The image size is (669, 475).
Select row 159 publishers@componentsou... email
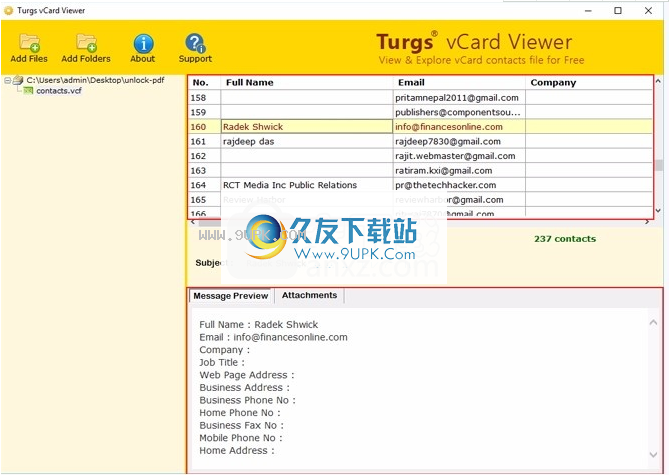point(457,112)
